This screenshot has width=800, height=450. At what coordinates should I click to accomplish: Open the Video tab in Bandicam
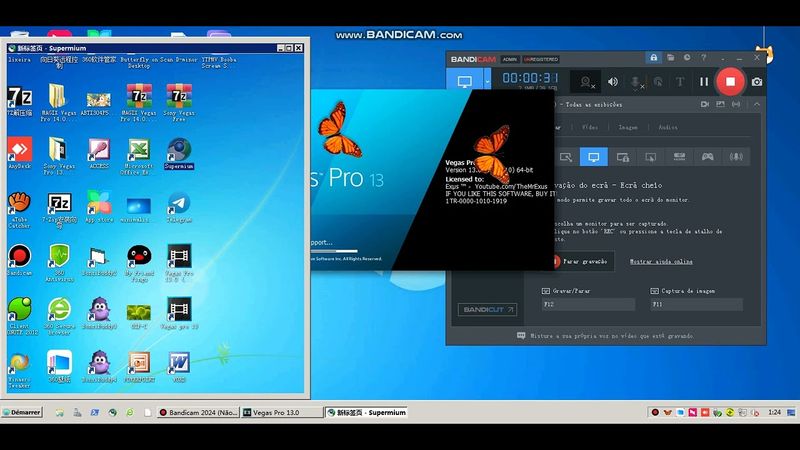point(590,128)
